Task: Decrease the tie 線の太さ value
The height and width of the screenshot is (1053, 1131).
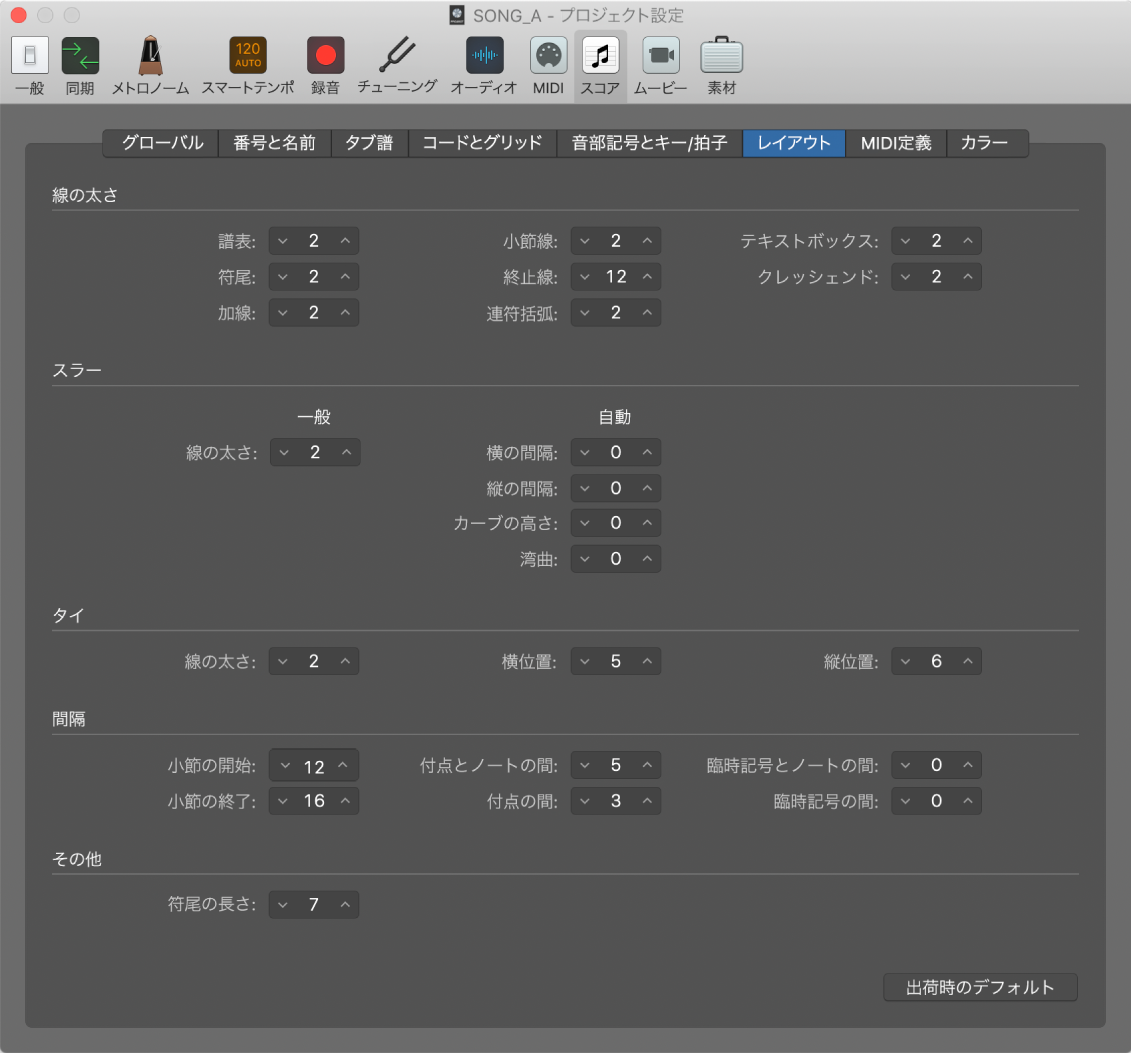Action: tap(283, 661)
